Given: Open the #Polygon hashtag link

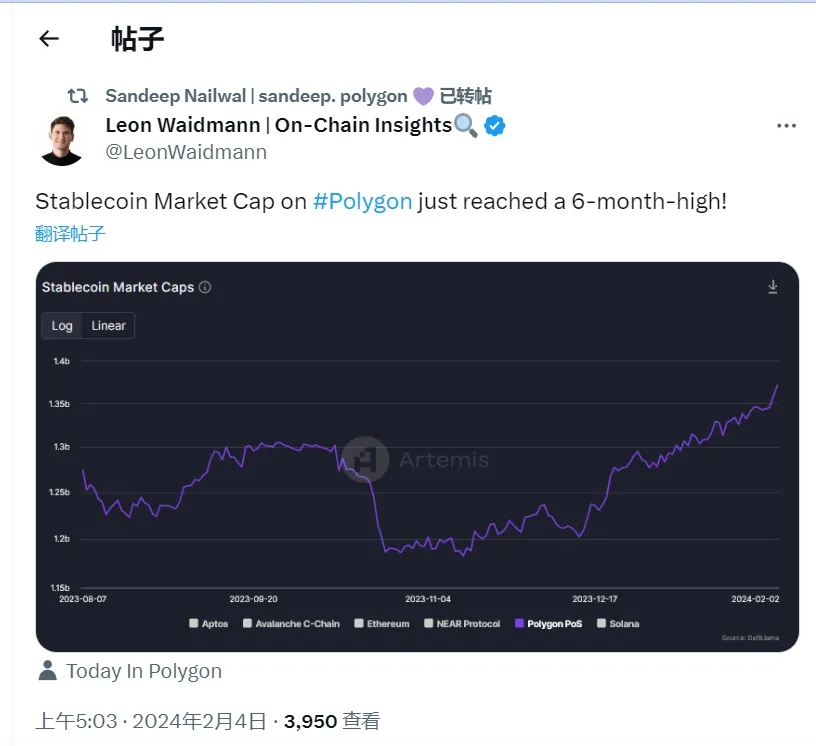Looking at the screenshot, I should click(363, 200).
